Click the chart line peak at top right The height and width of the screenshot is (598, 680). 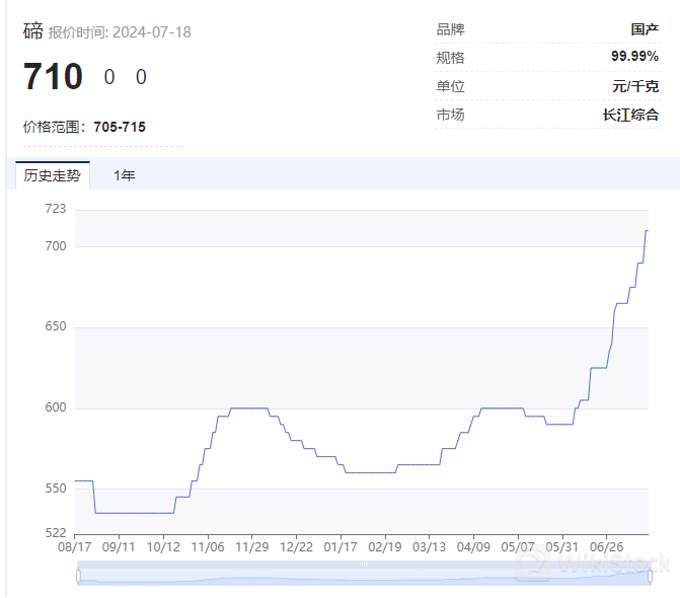(647, 231)
